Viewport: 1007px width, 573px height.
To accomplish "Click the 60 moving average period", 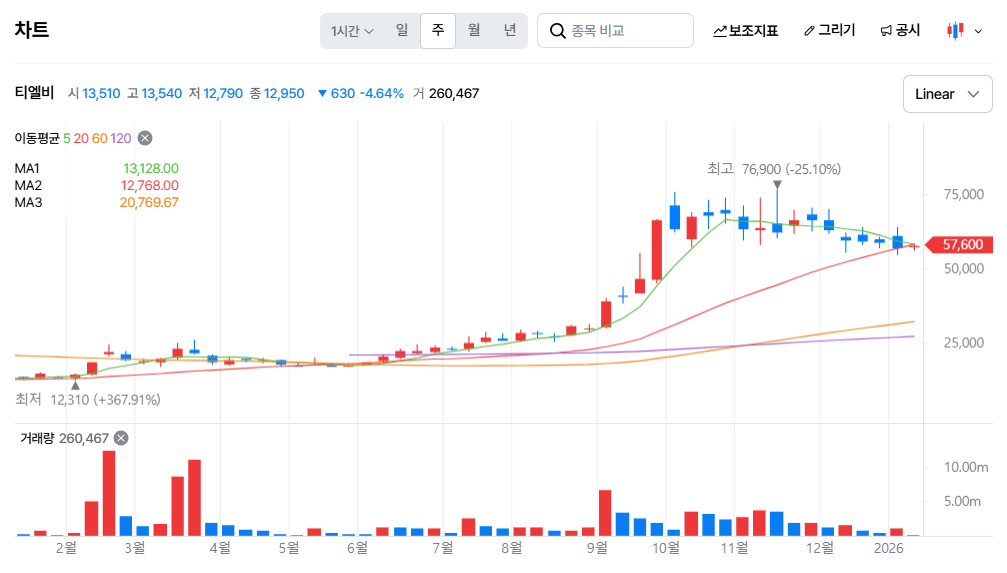I will (x=100, y=138).
